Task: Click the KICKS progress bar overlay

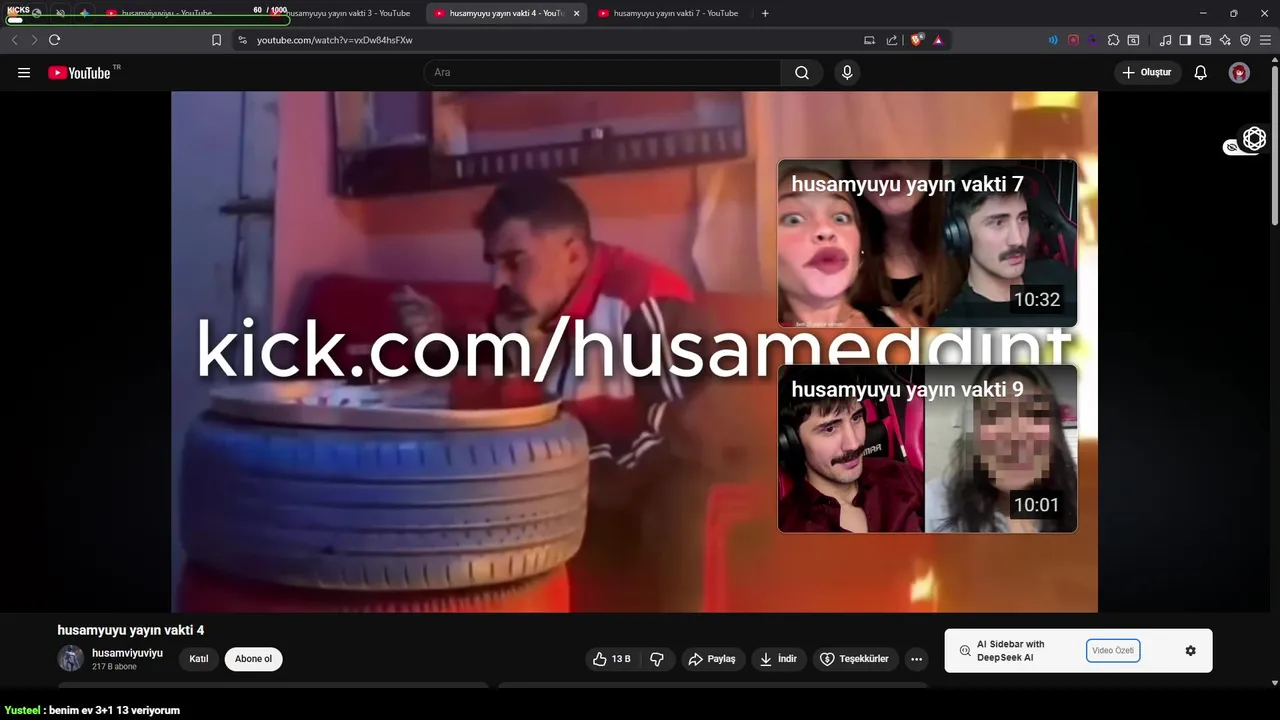Action: pyautogui.click(x=148, y=19)
